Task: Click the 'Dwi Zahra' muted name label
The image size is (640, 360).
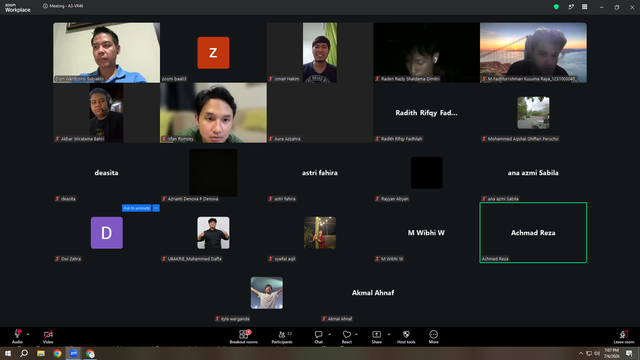Action: click(68, 259)
